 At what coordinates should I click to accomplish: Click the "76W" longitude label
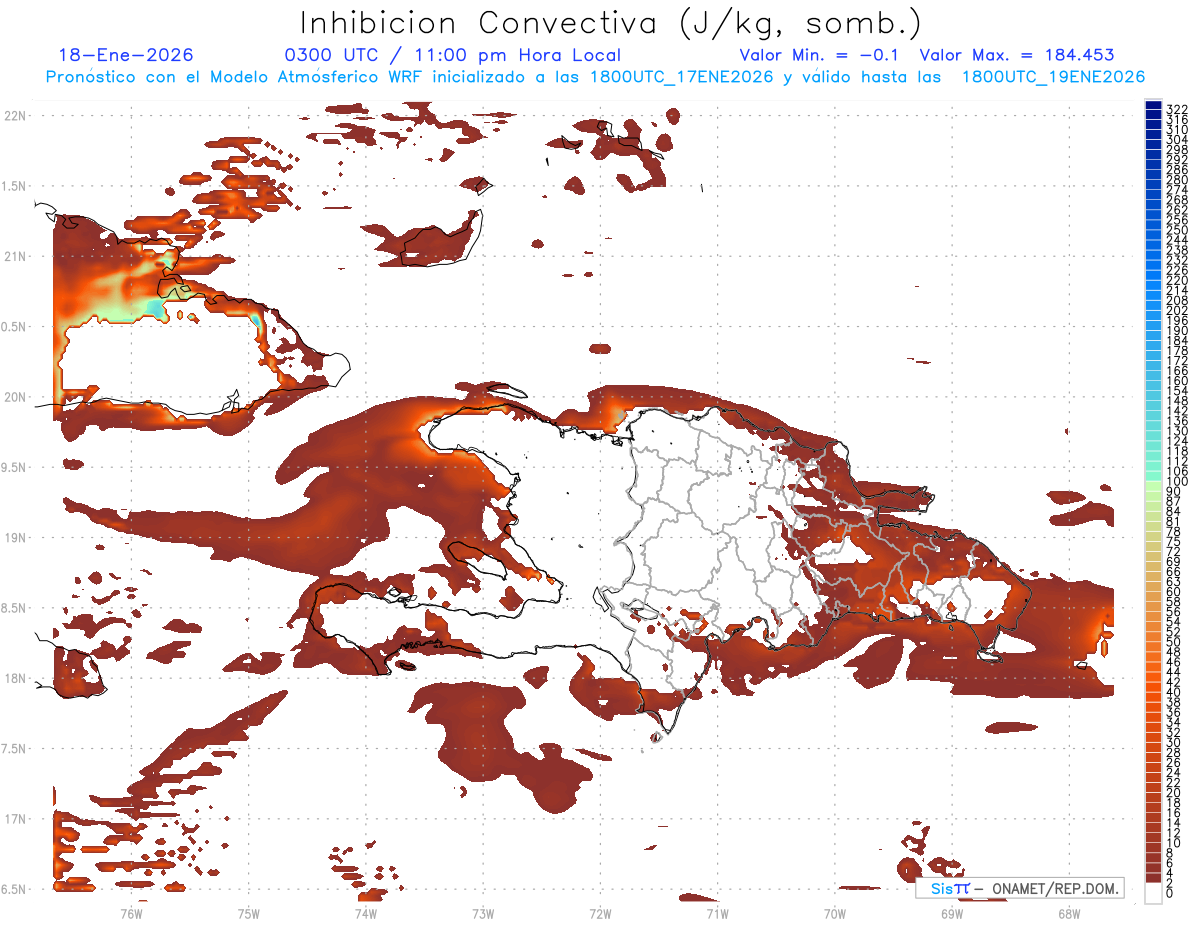pos(131,913)
